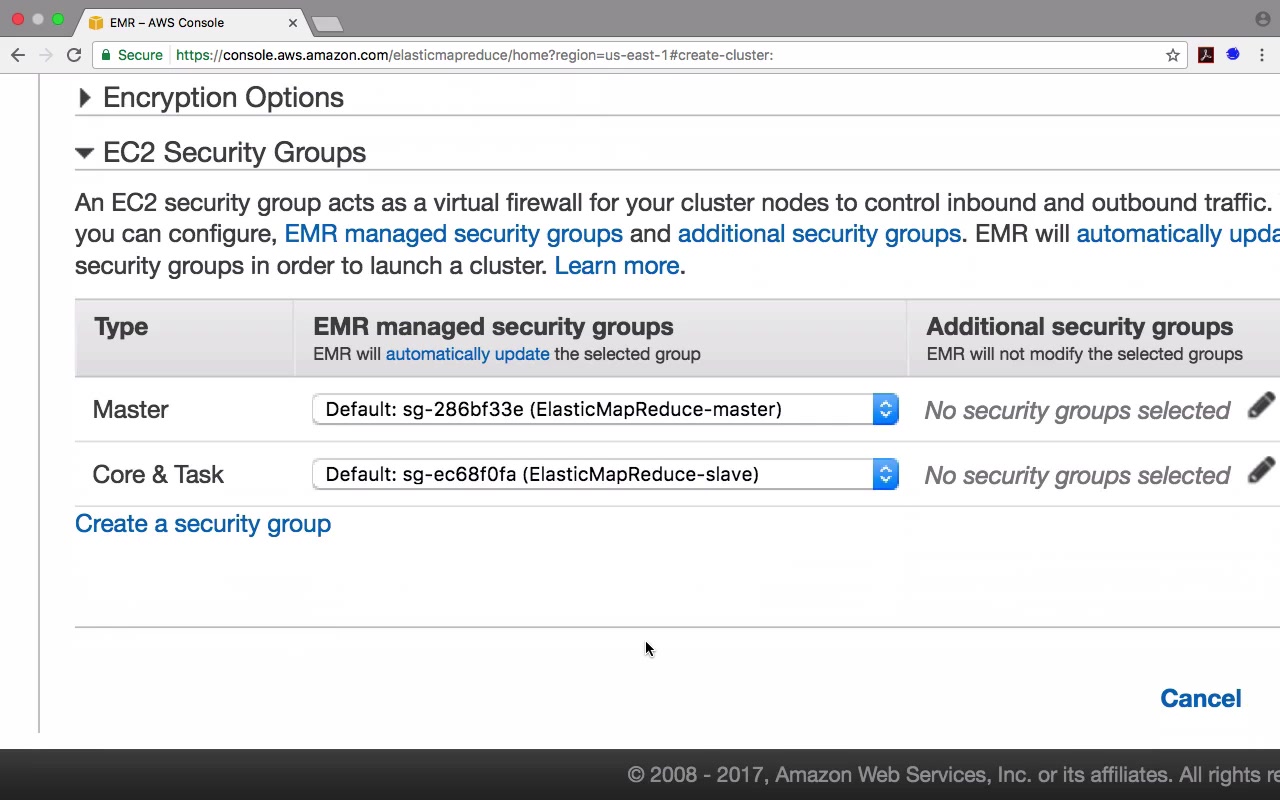Reload the AWS console page
The width and height of the screenshot is (1280, 800).
click(74, 55)
